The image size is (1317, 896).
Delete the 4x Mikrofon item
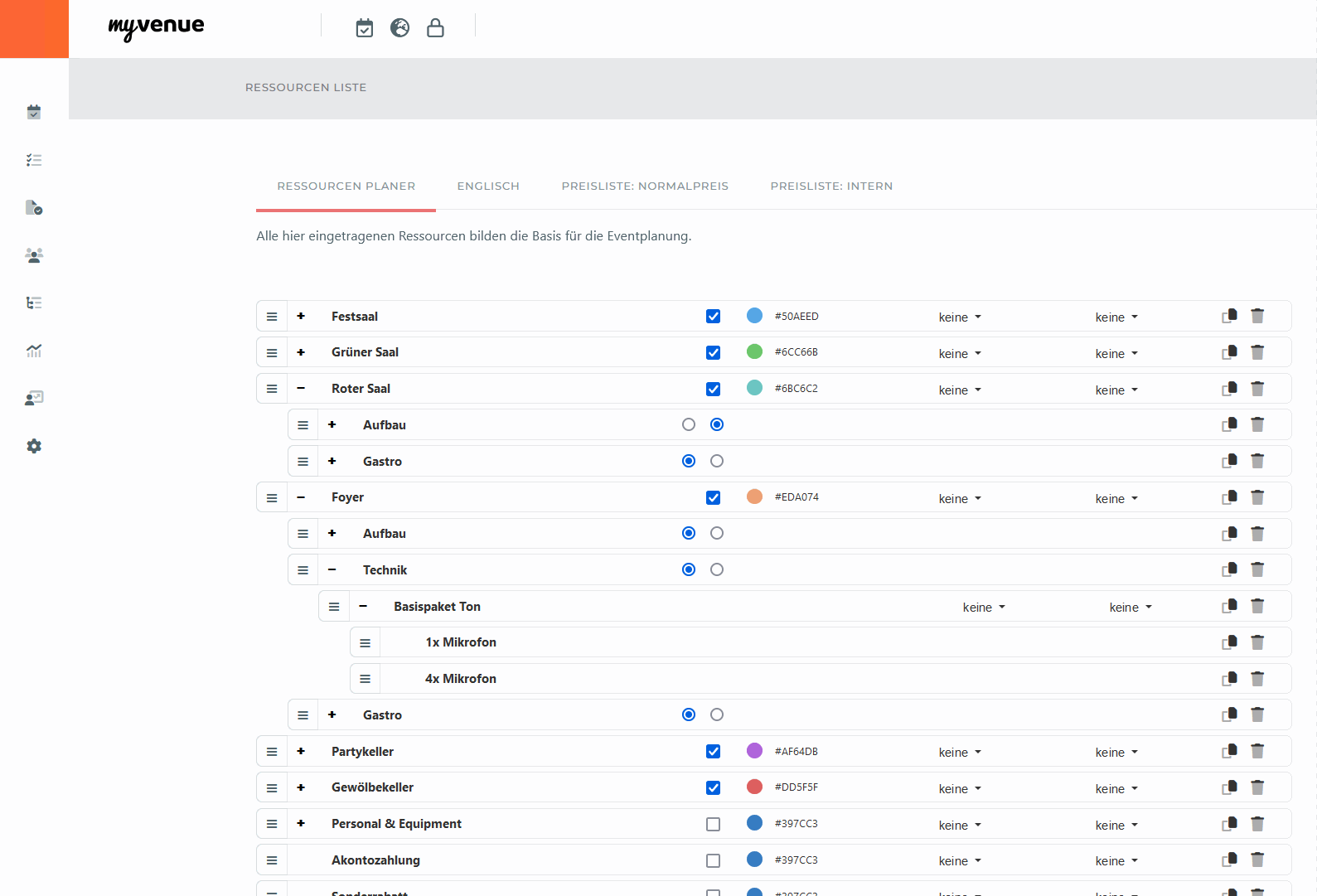[1257, 679]
